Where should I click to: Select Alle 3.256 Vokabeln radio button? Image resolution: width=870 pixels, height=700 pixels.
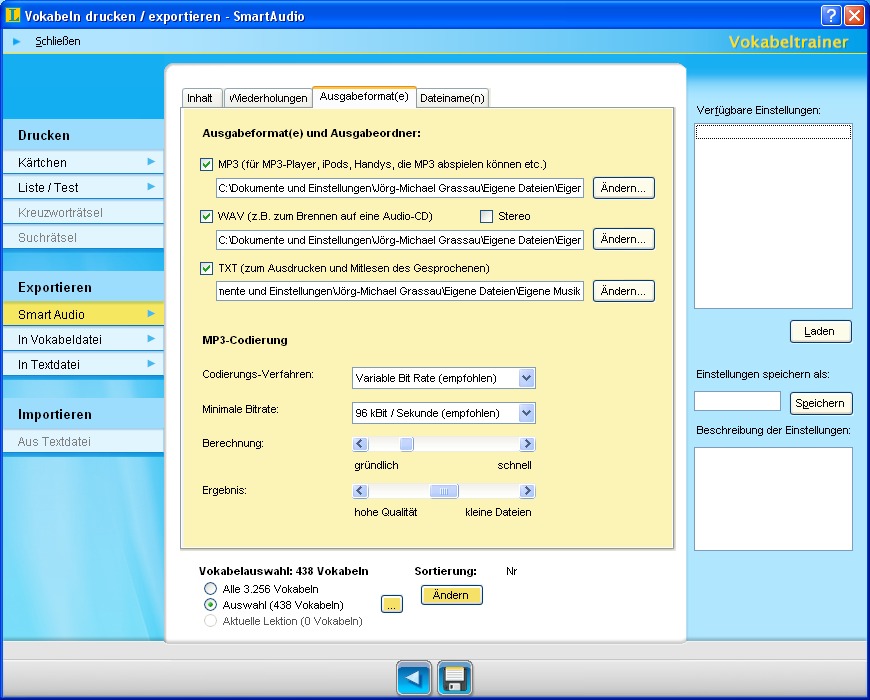point(210,589)
